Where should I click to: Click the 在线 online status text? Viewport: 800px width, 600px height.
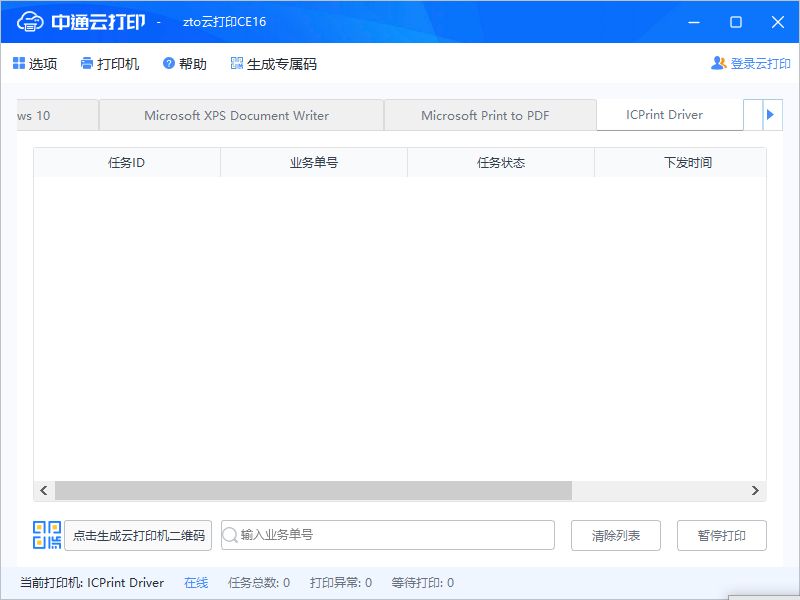196,582
